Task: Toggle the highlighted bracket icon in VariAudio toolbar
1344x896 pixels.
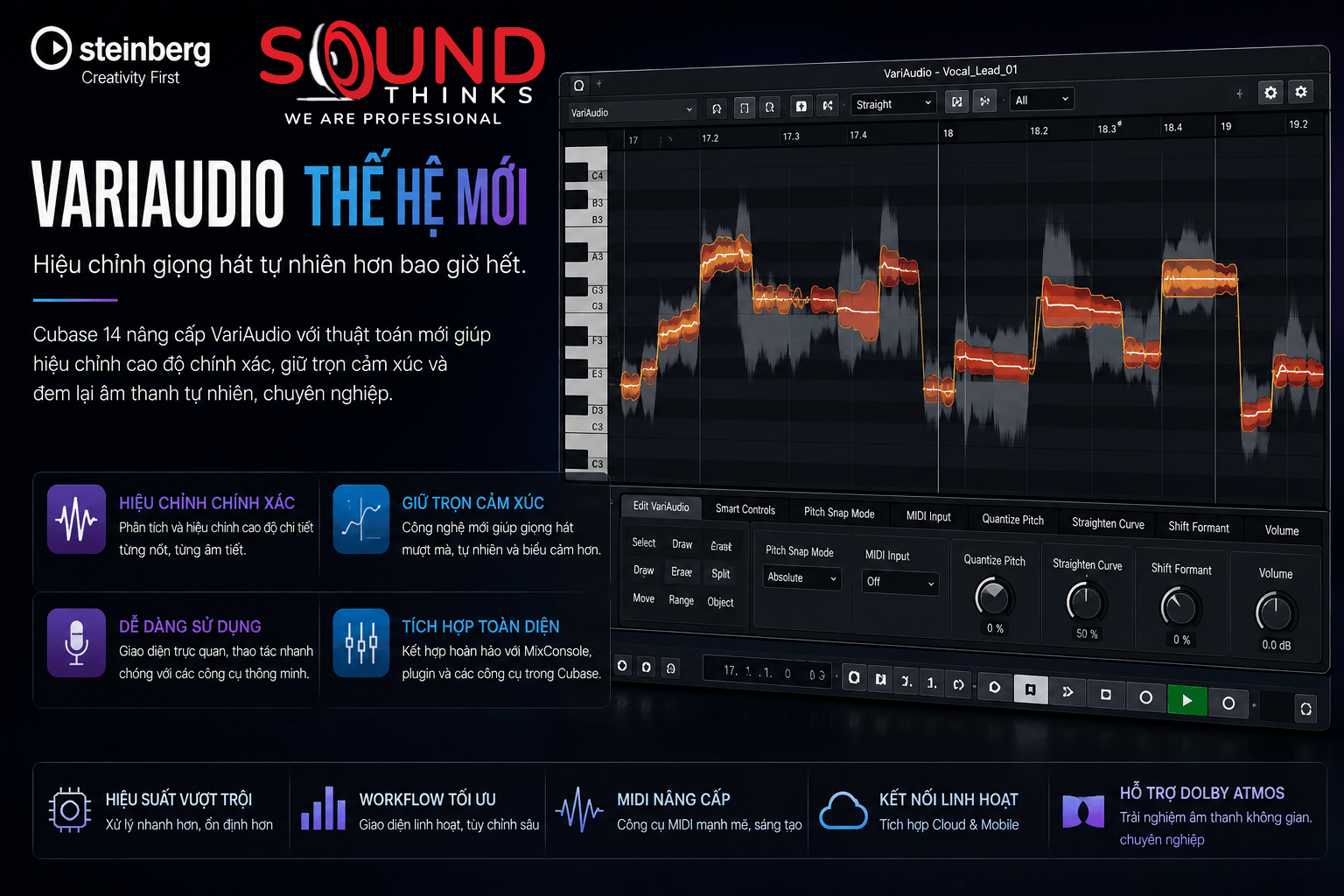Action: (x=744, y=108)
